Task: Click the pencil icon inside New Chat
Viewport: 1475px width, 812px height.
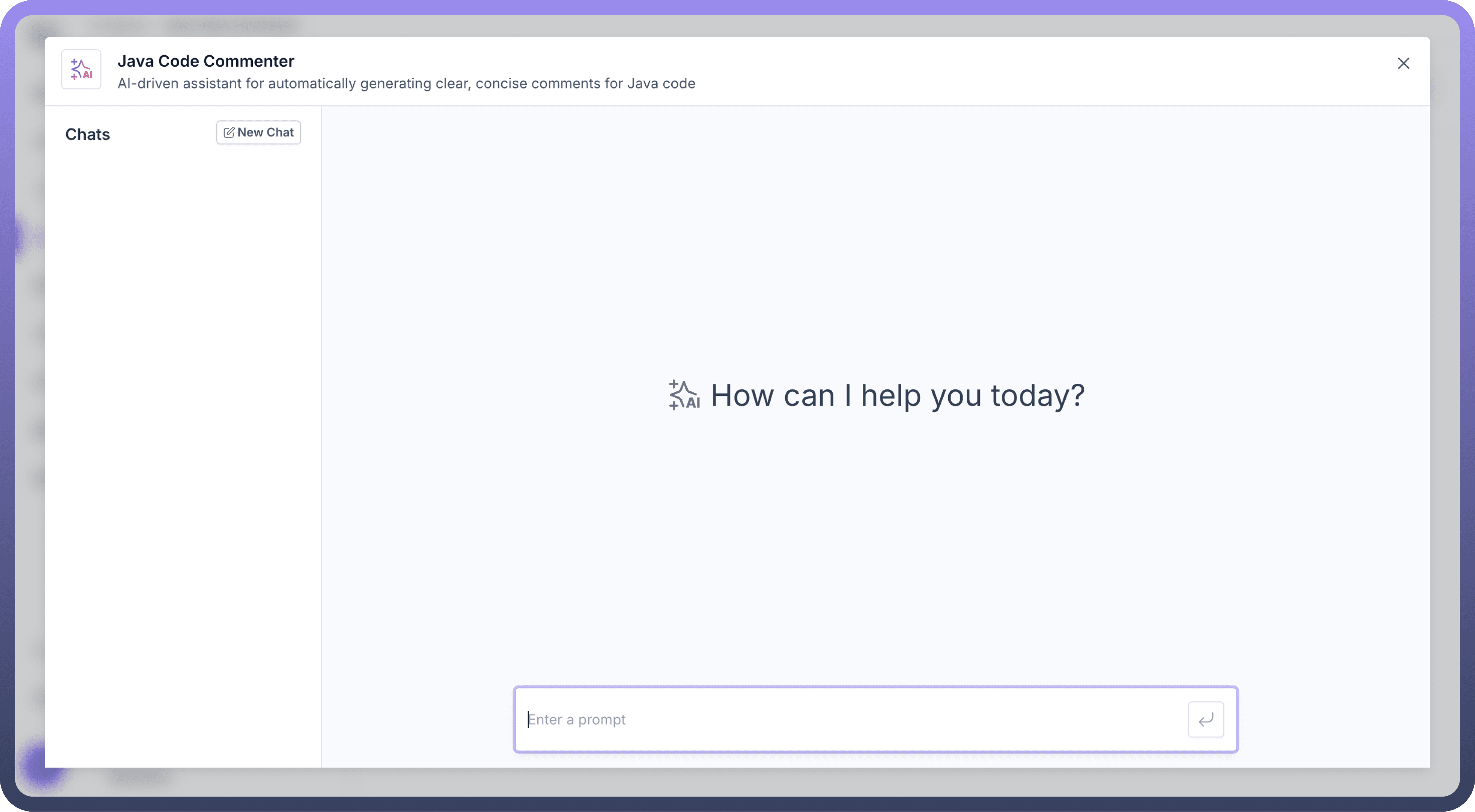Action: click(228, 133)
